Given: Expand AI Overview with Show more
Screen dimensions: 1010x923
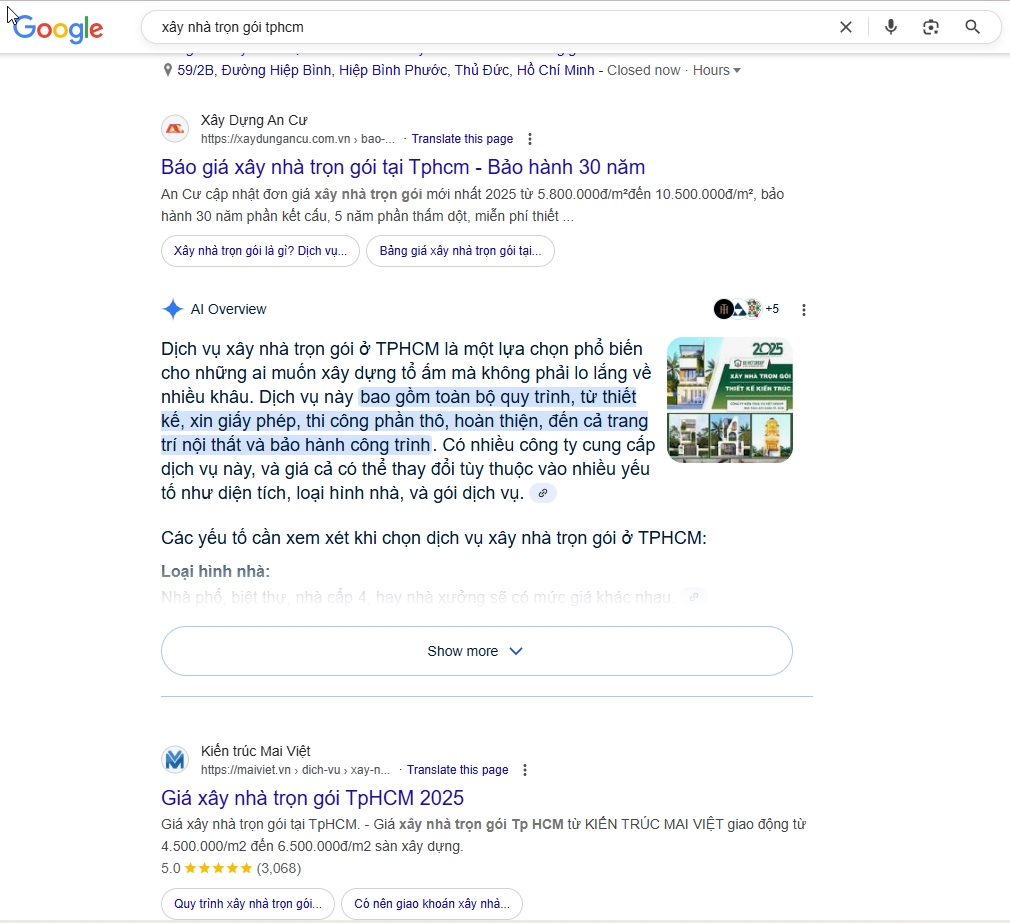Looking at the screenshot, I should pos(477,651).
